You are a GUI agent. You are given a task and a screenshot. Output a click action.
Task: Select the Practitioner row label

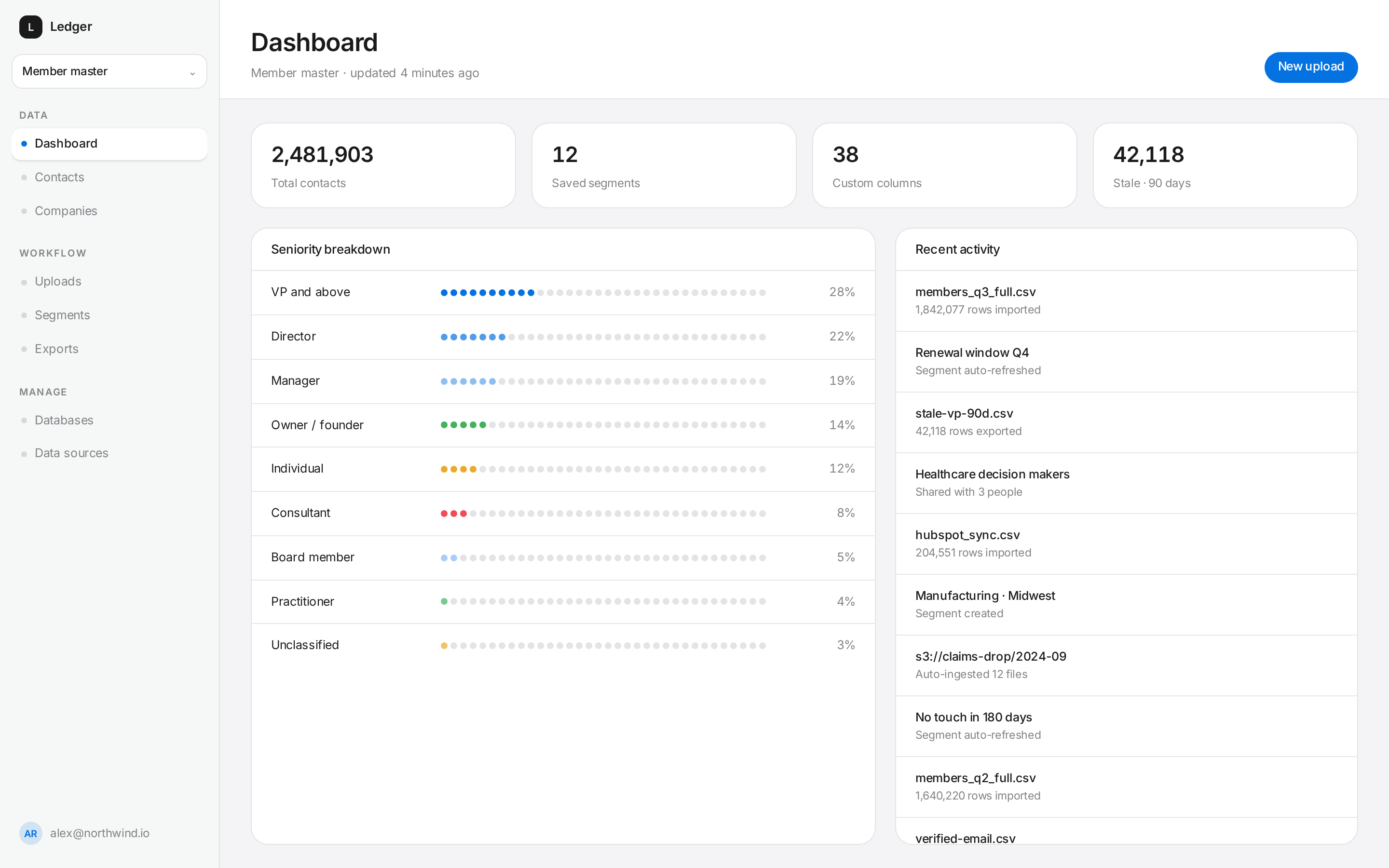pos(302,601)
